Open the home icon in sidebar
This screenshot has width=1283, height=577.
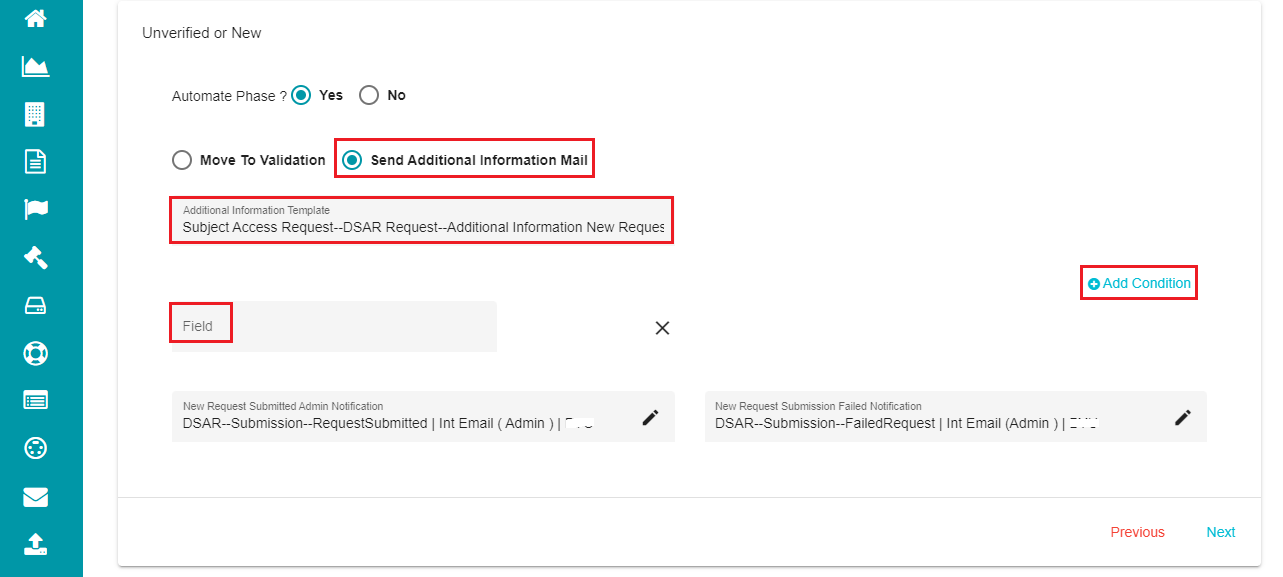click(x=35, y=18)
